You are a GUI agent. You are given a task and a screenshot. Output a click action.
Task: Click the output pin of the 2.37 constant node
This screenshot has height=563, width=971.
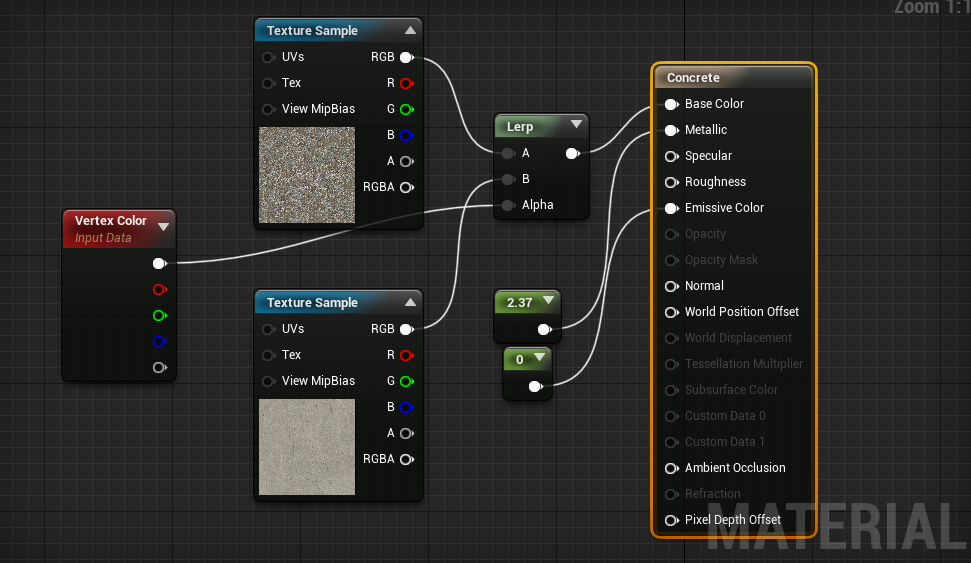tap(545, 329)
